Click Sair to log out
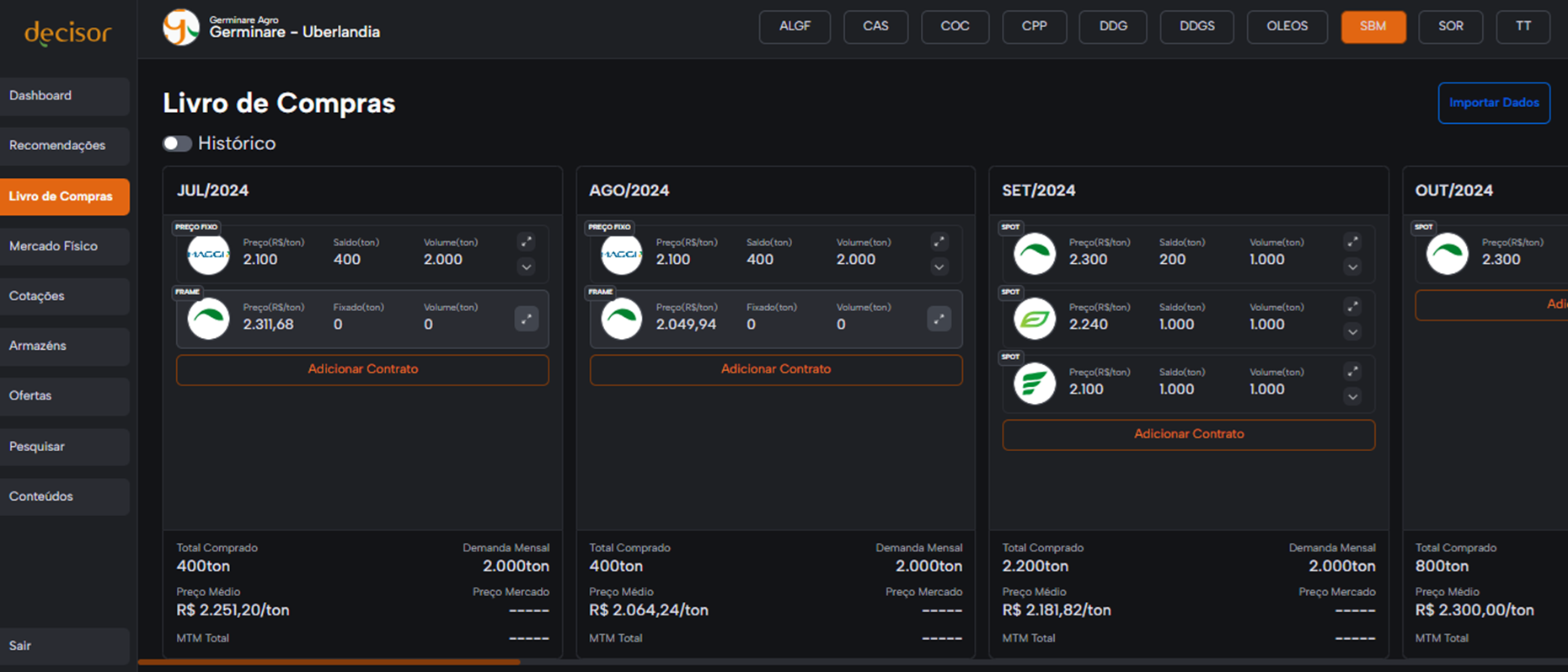The width and height of the screenshot is (1568, 672). (x=65, y=646)
